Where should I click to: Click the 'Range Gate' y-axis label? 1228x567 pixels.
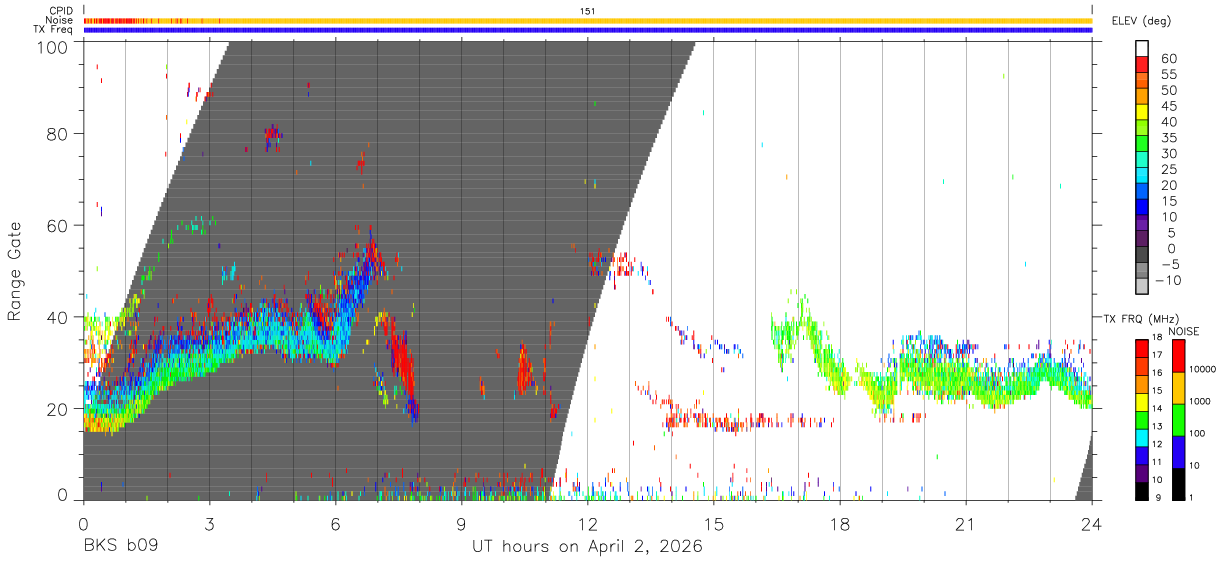click(x=15, y=271)
